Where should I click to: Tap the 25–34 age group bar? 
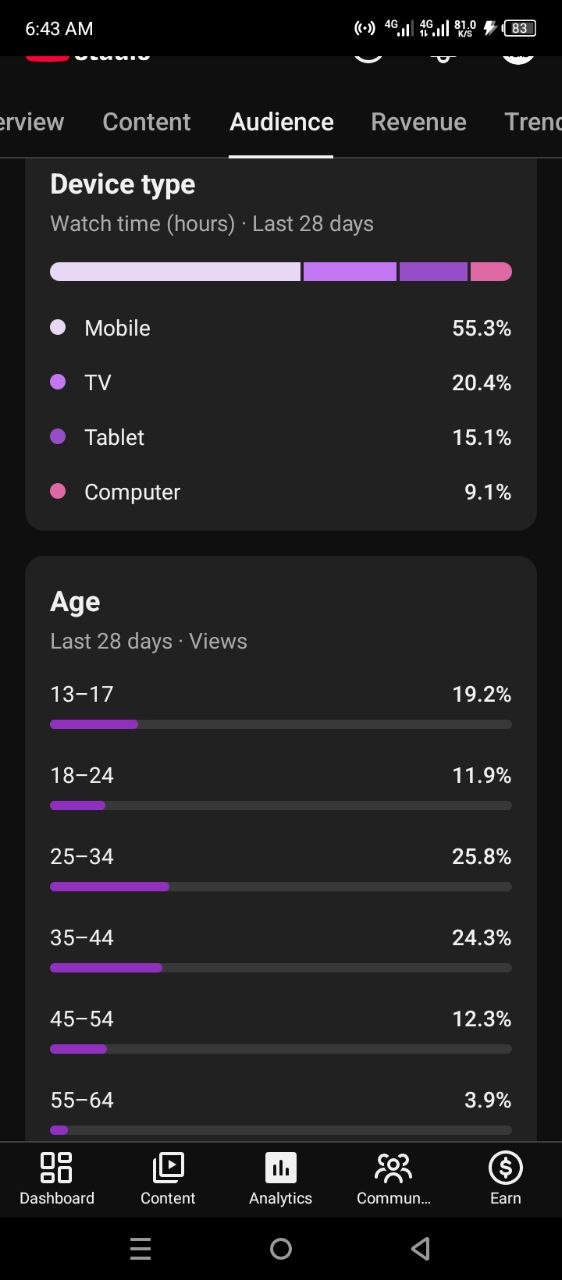pos(281,887)
